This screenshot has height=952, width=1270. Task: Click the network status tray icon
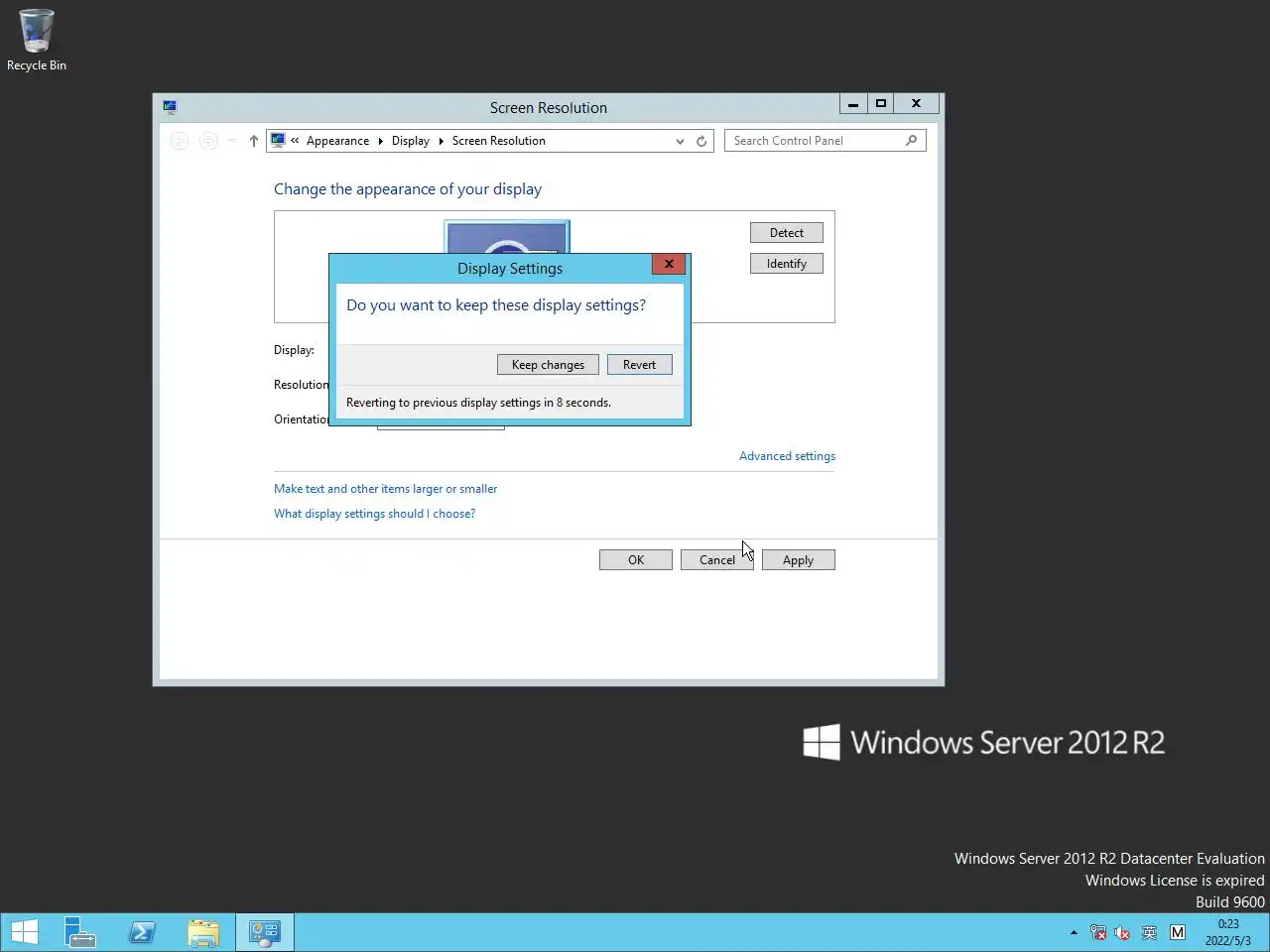click(1098, 932)
